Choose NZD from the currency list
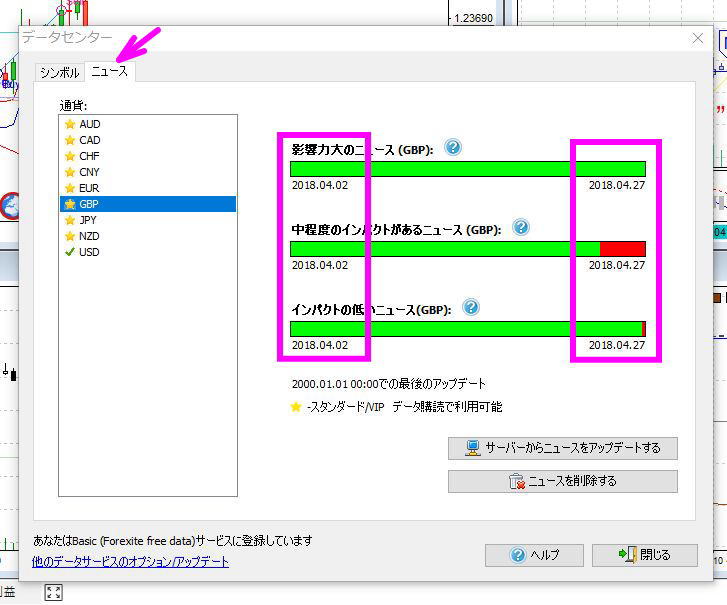727x605 pixels. pyautogui.click(x=90, y=236)
